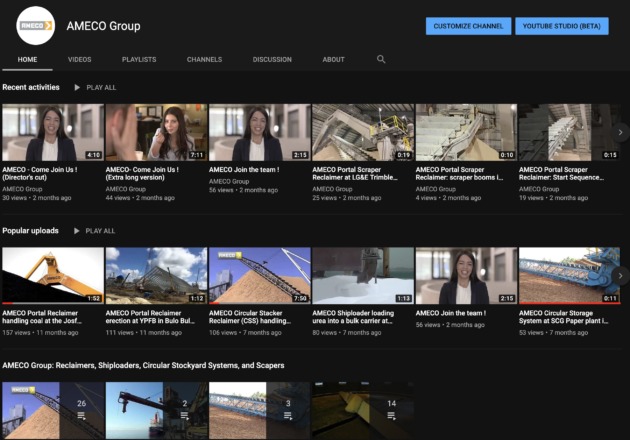Click 'AMECO Join the team !' title in Popular uploads

[x=451, y=313]
